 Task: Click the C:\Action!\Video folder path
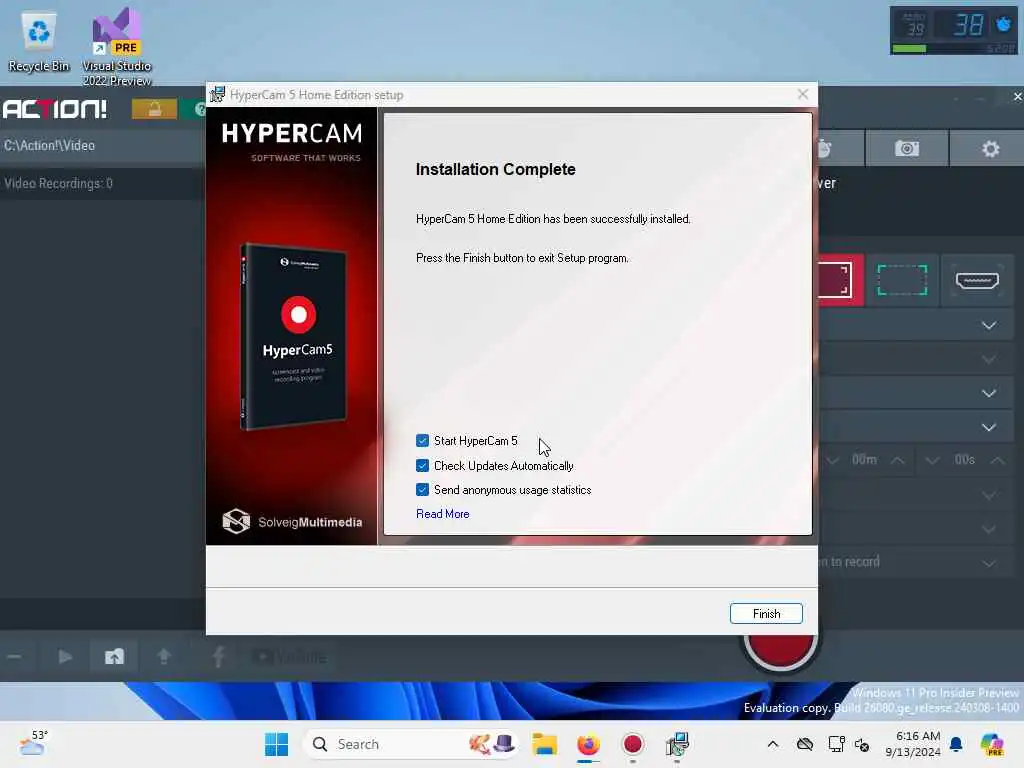pyautogui.click(x=50, y=145)
